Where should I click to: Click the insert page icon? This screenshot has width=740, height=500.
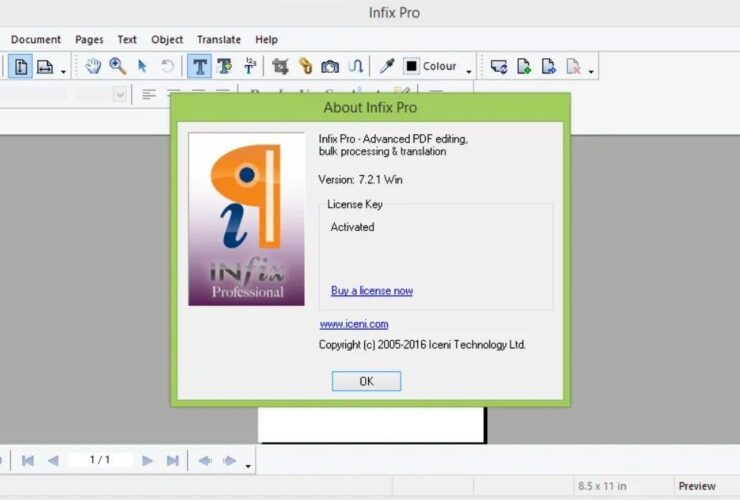click(524, 67)
